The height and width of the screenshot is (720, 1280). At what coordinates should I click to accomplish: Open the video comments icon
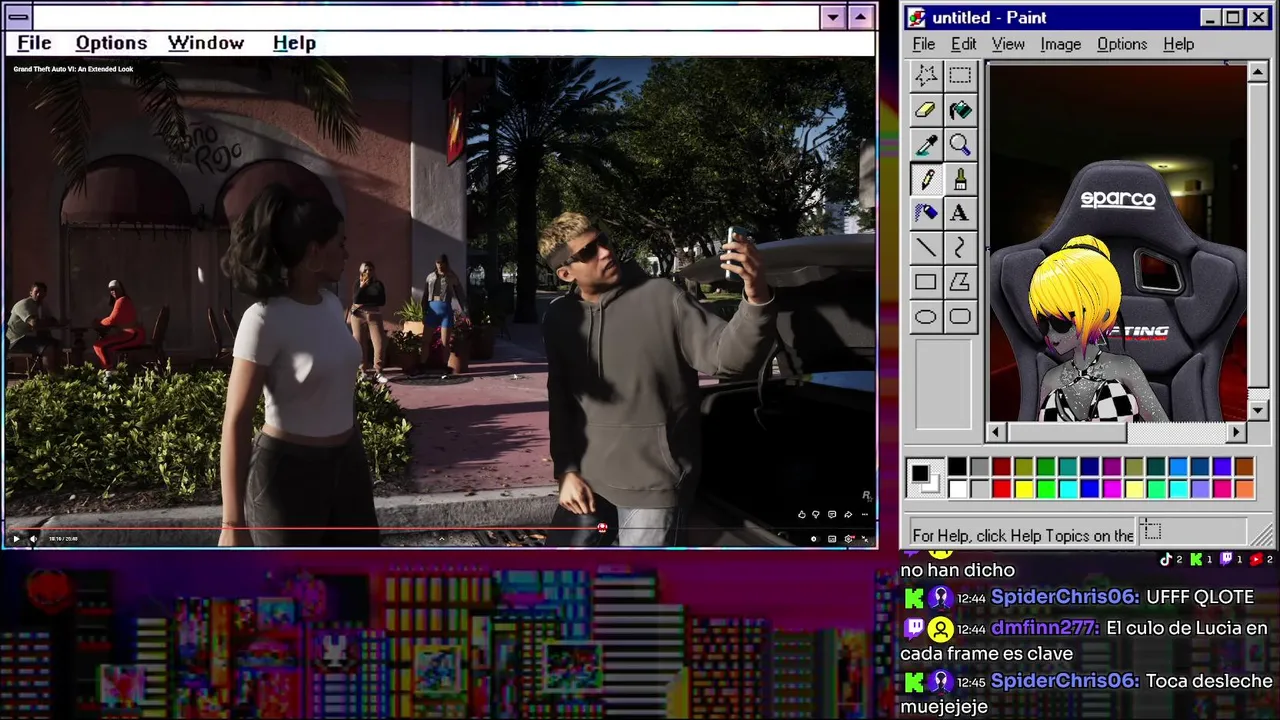pos(832,515)
